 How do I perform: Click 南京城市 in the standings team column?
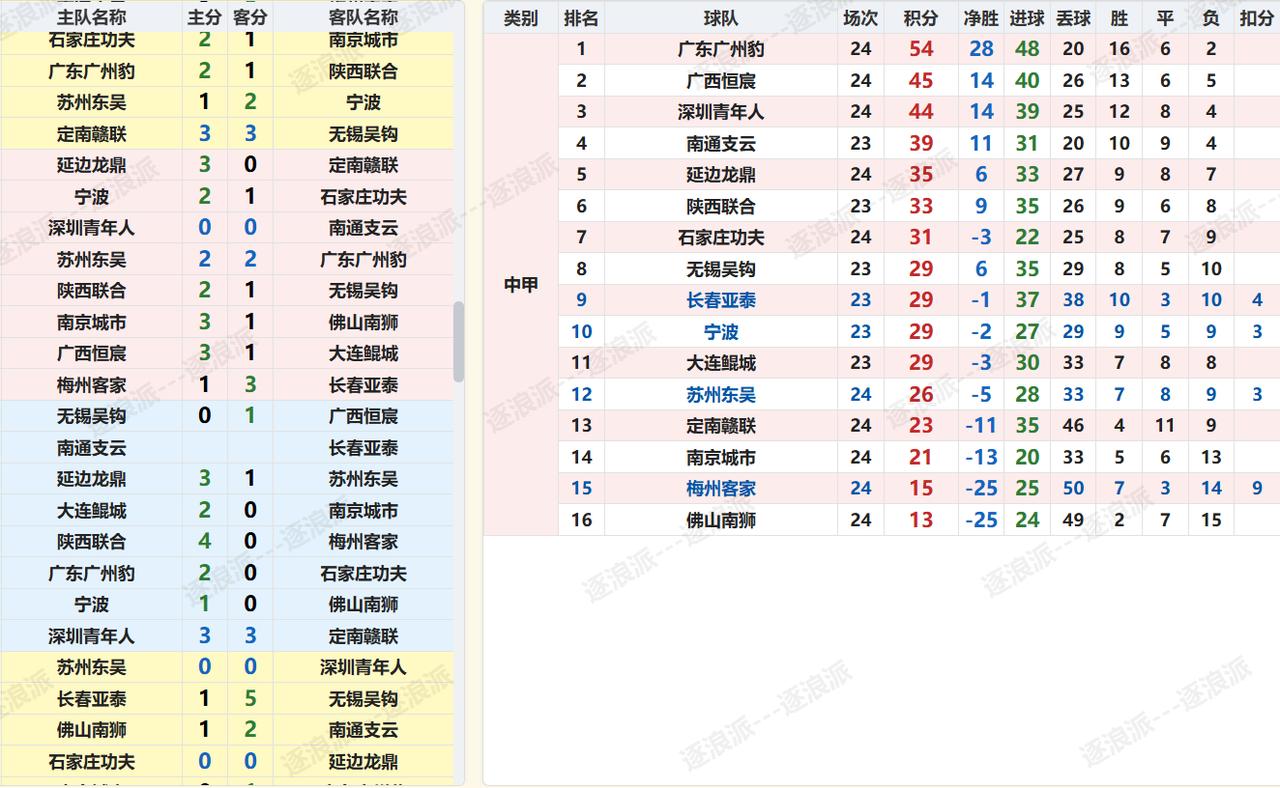[x=721, y=458]
